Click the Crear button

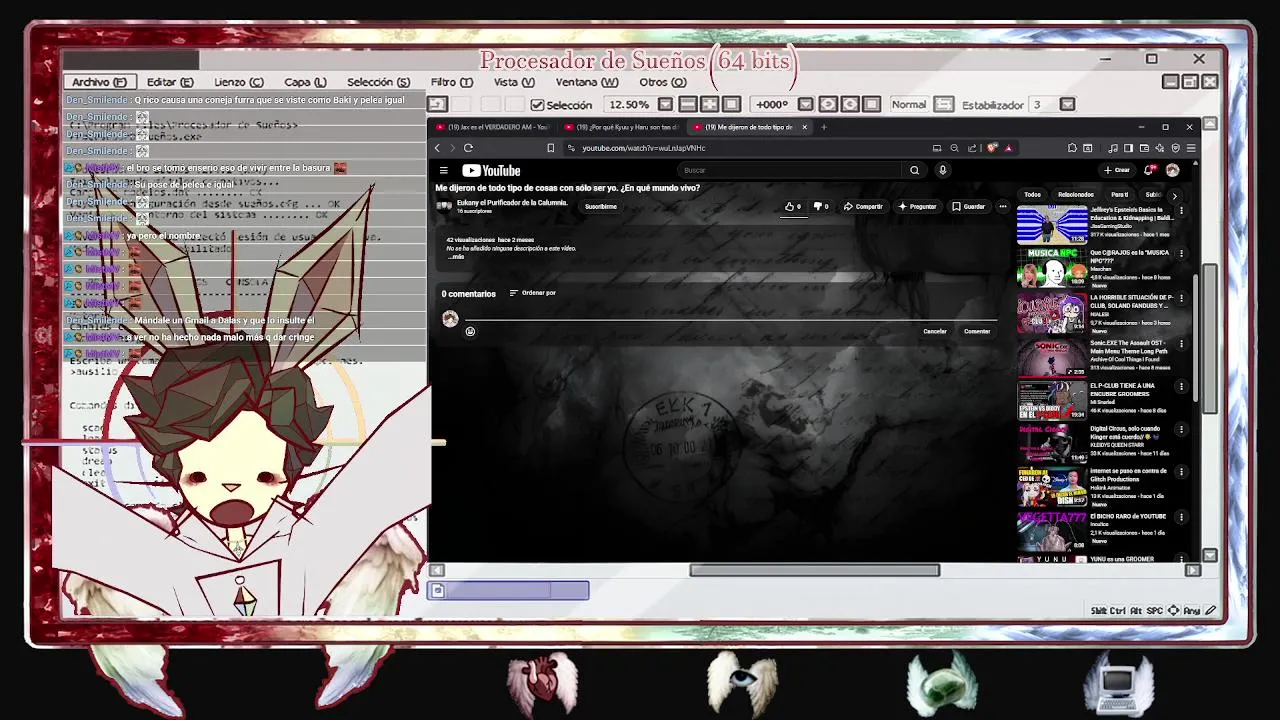(1117, 170)
